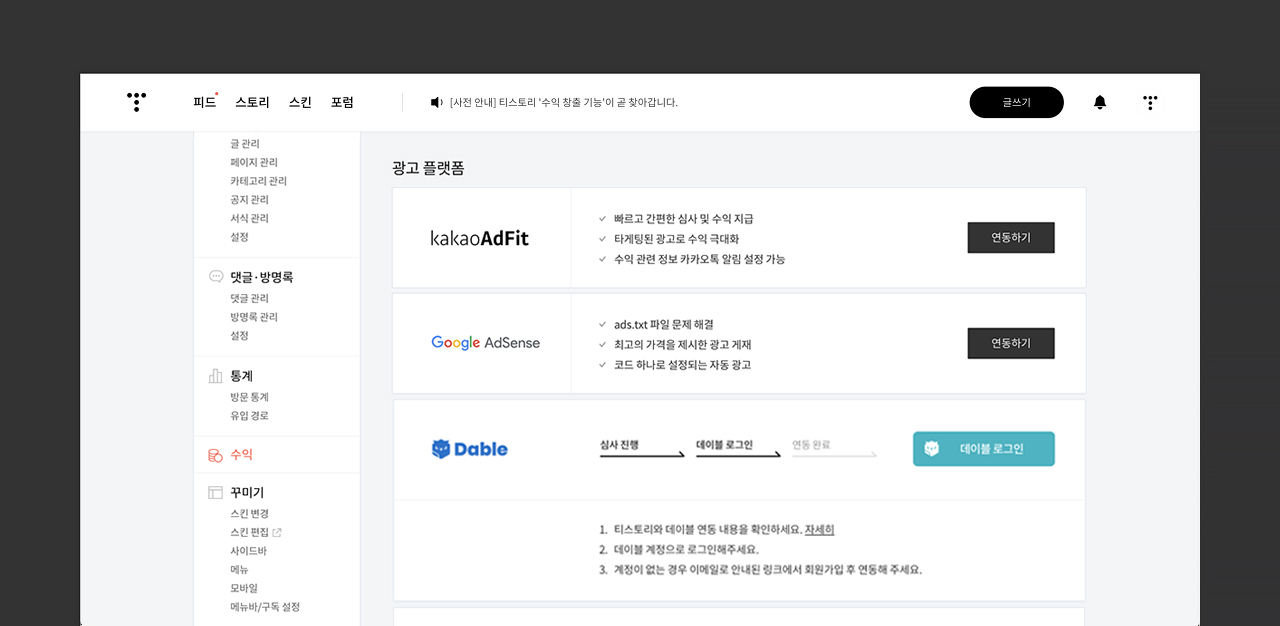Go to 서식 관리

coord(249,218)
